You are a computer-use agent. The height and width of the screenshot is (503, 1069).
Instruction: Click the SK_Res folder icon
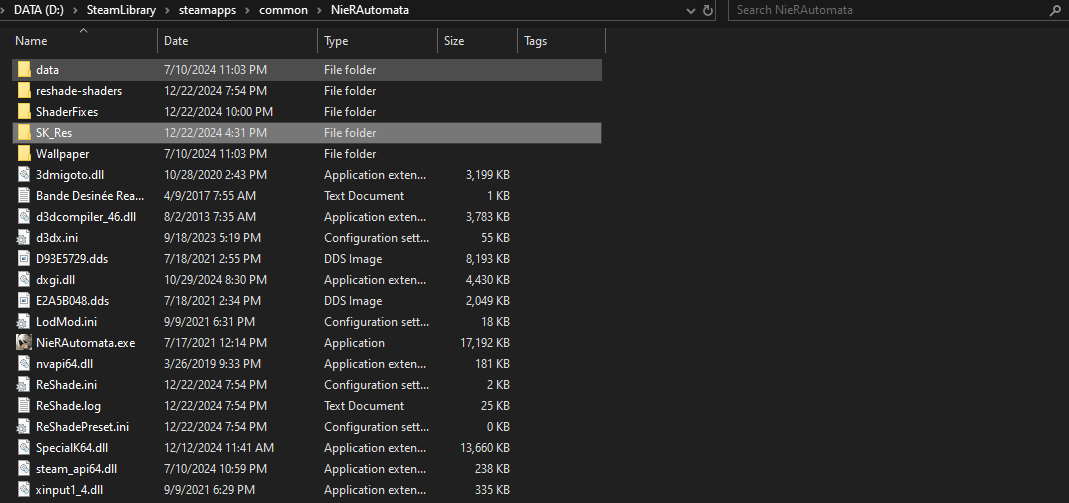[25, 133]
